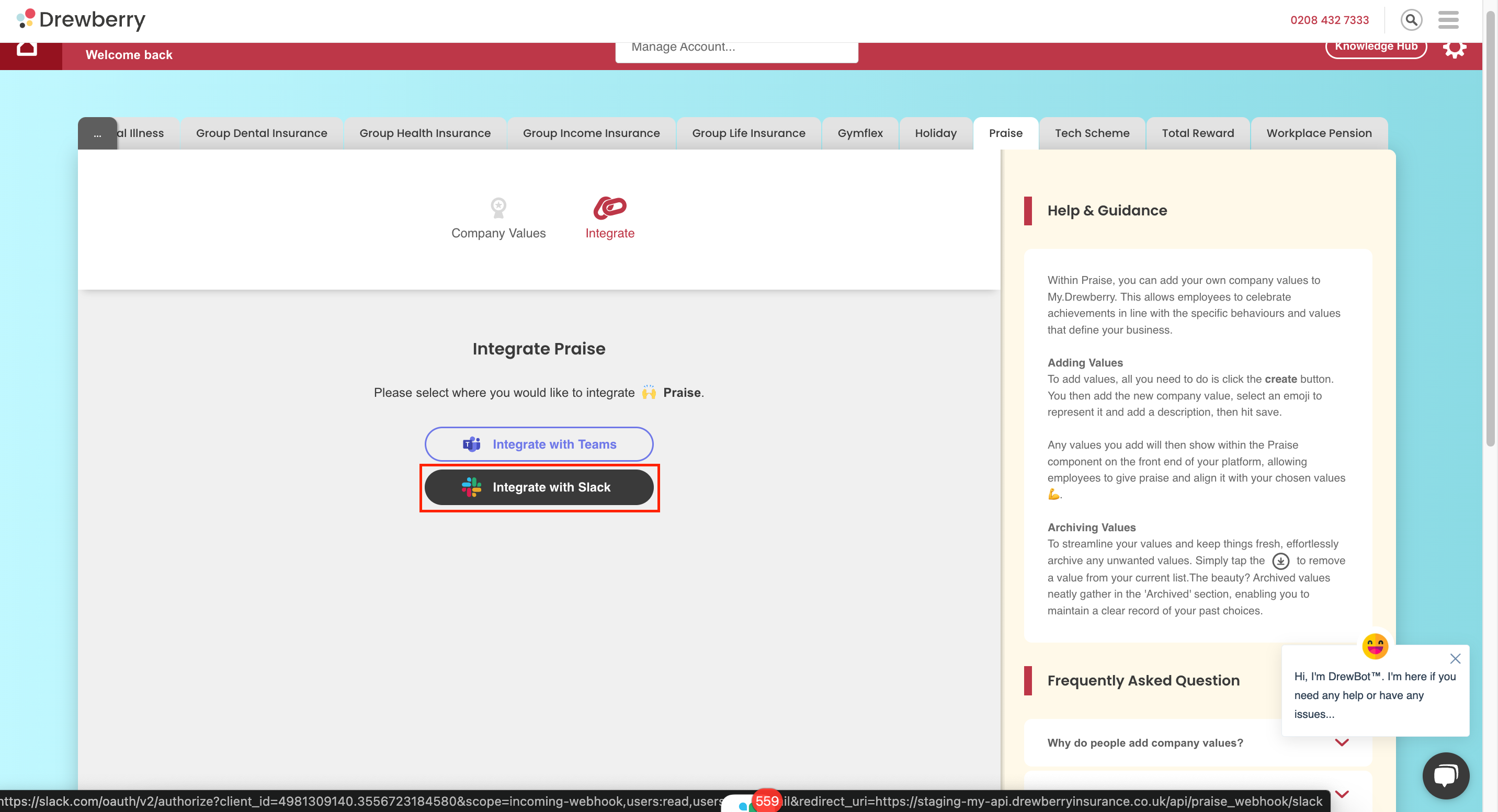Switch to Workplace Pension tab
The height and width of the screenshot is (812, 1498).
coord(1319,133)
